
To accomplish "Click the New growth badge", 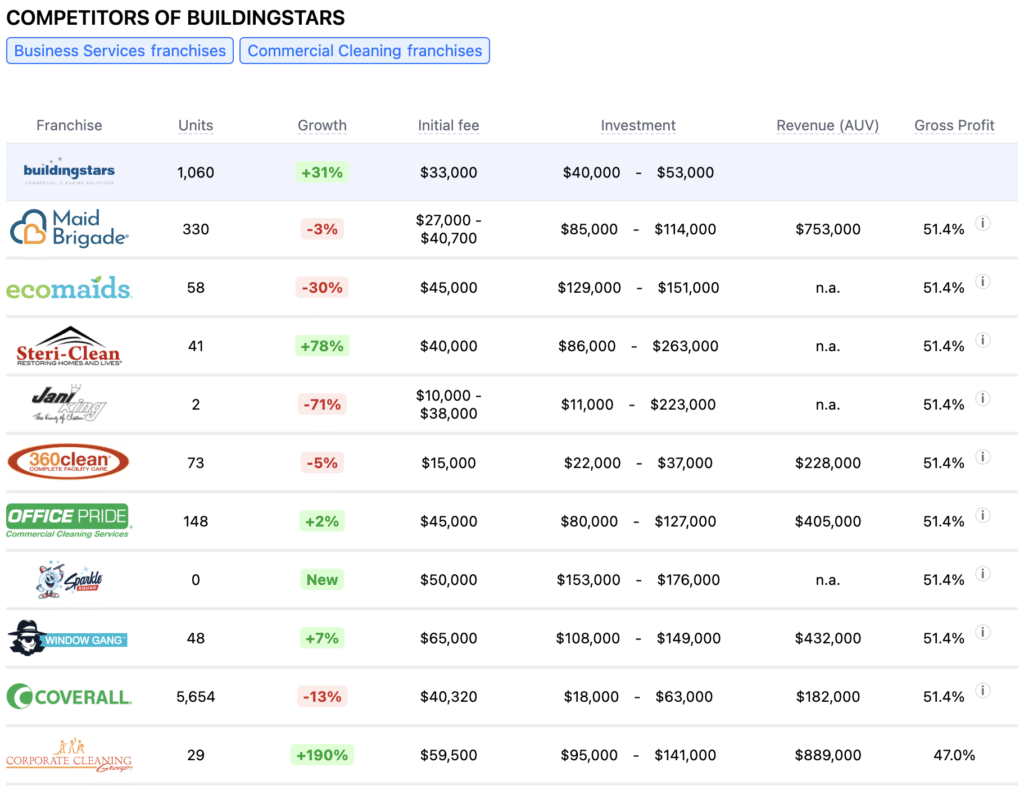I will [x=322, y=579].
